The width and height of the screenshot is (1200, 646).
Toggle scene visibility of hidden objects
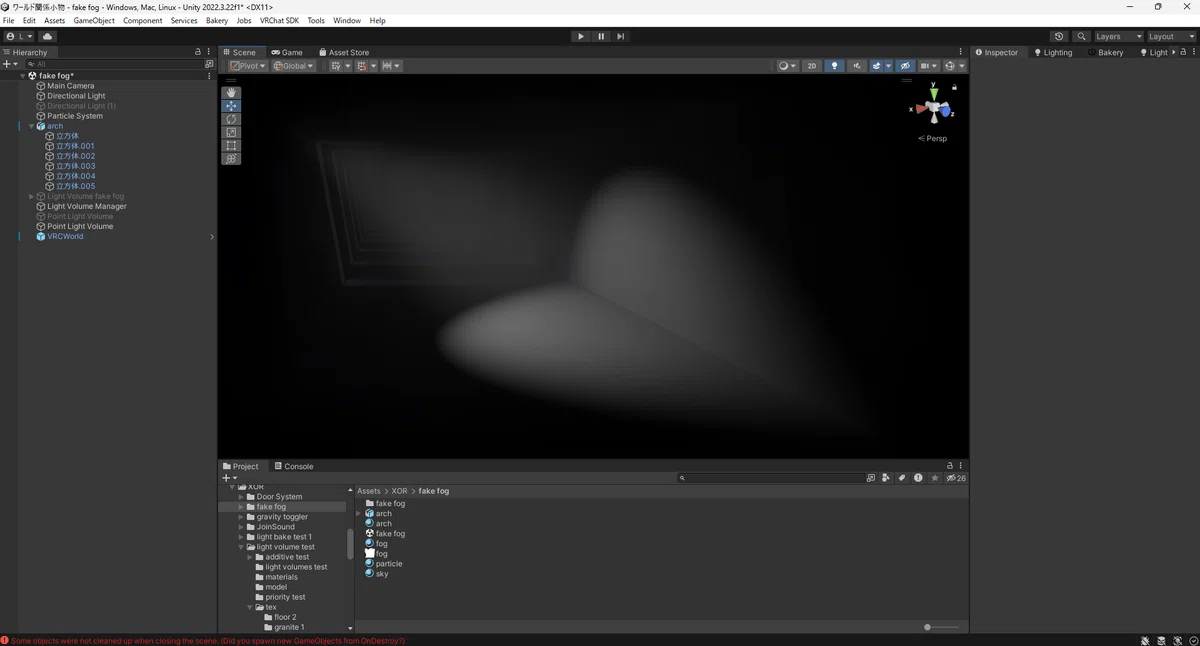(905, 66)
